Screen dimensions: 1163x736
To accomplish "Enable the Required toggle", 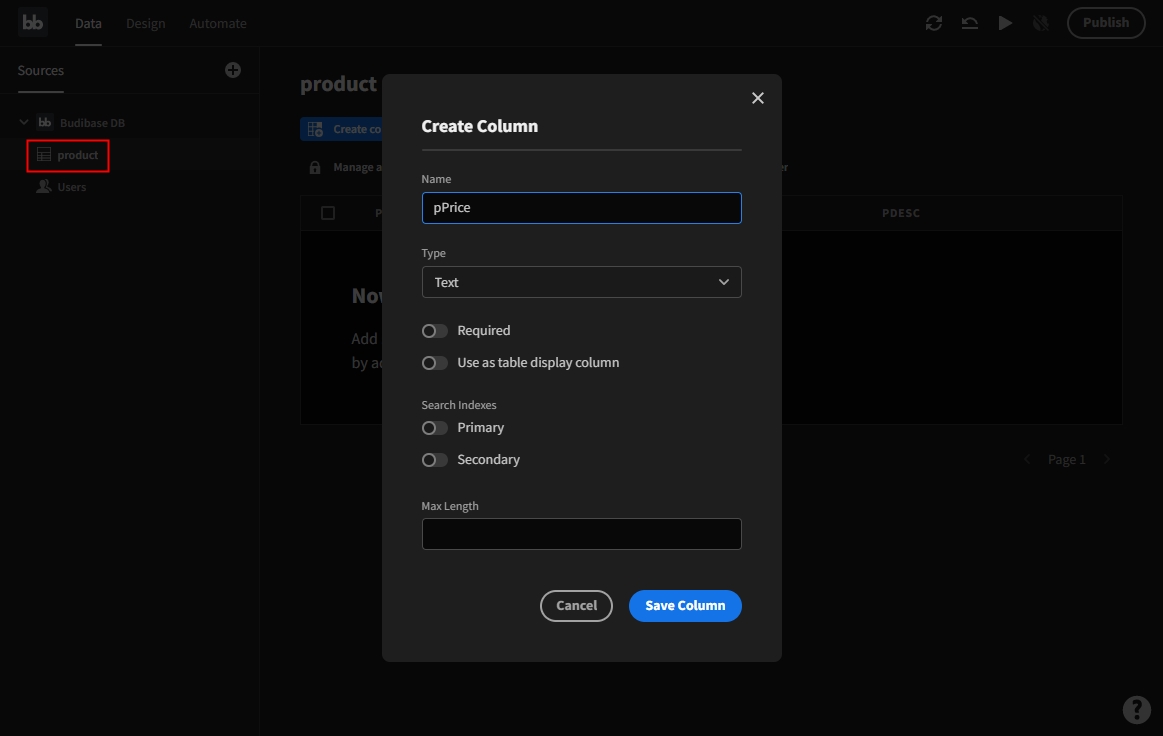I will point(435,331).
